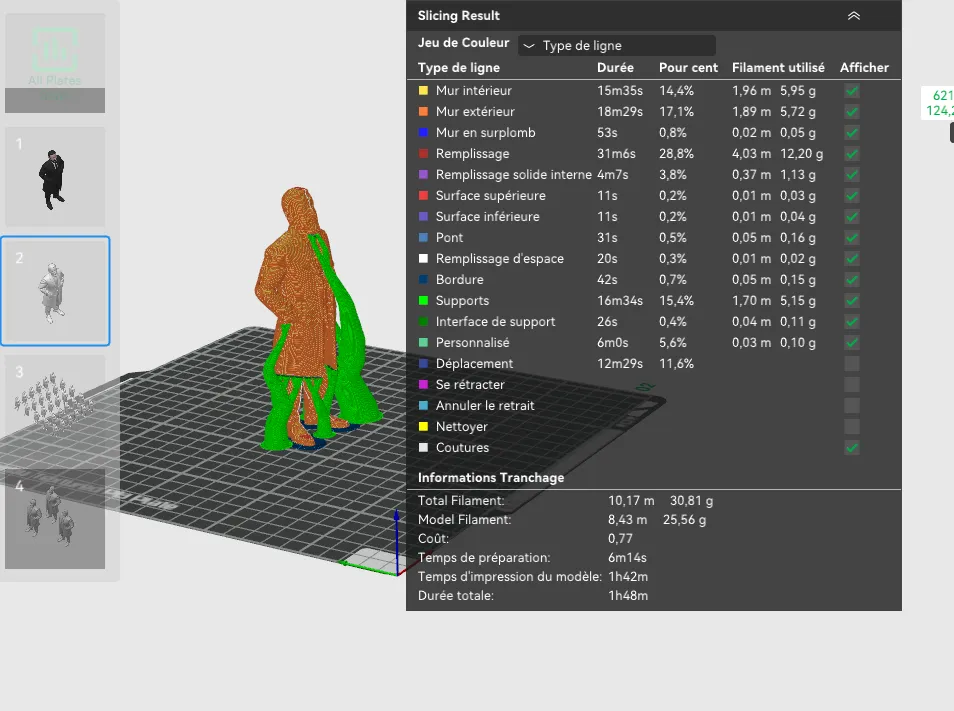Collapse the Slicing Result panel
Image resolution: width=954 pixels, height=711 pixels.
(x=854, y=16)
